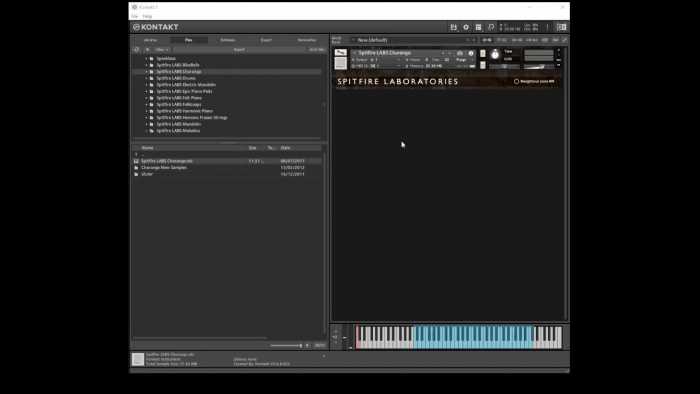Screen dimensions: 700x394
Task: Adjust the instrument pan slider
Action: tap(504, 67)
